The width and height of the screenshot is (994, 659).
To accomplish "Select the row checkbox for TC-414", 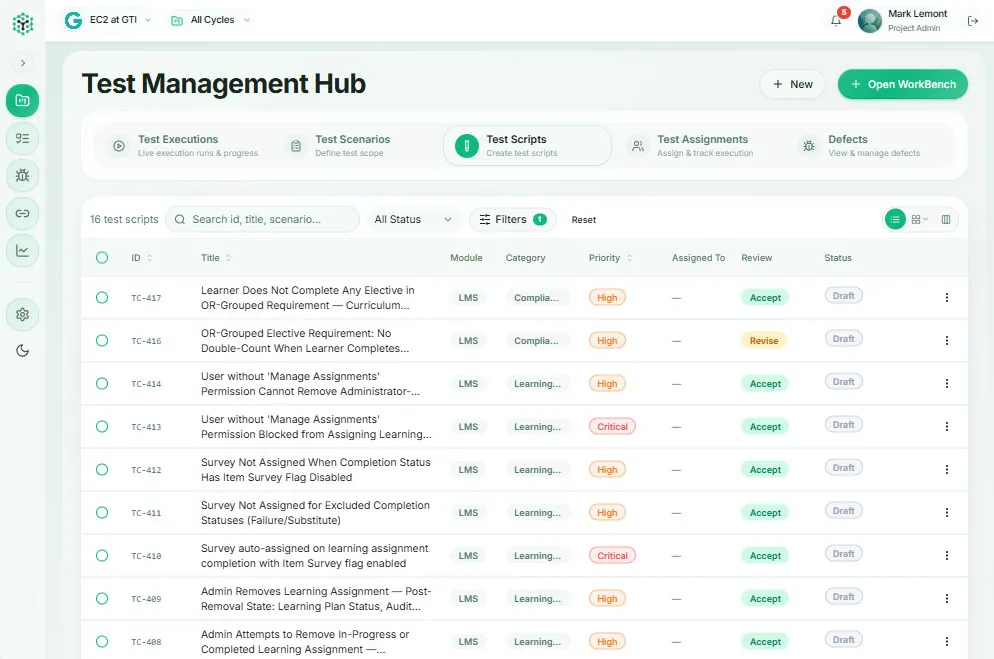I will pos(102,383).
